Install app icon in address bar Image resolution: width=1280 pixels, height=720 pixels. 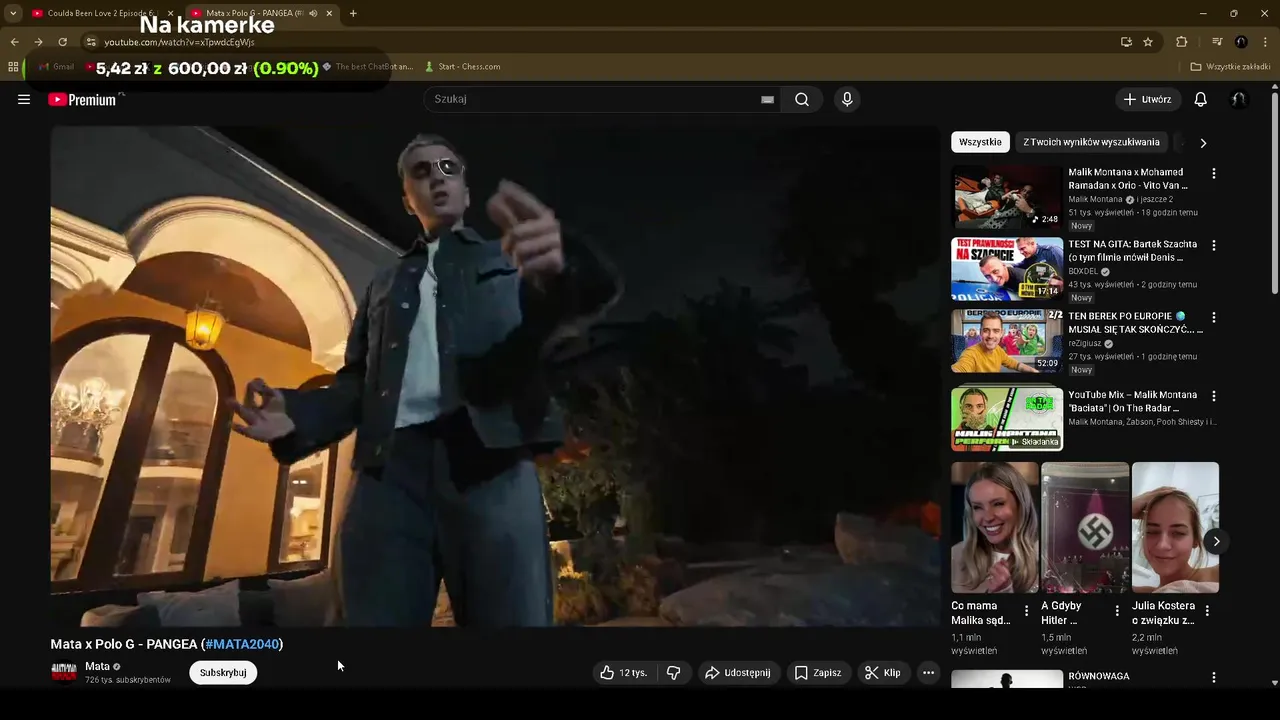[1126, 42]
